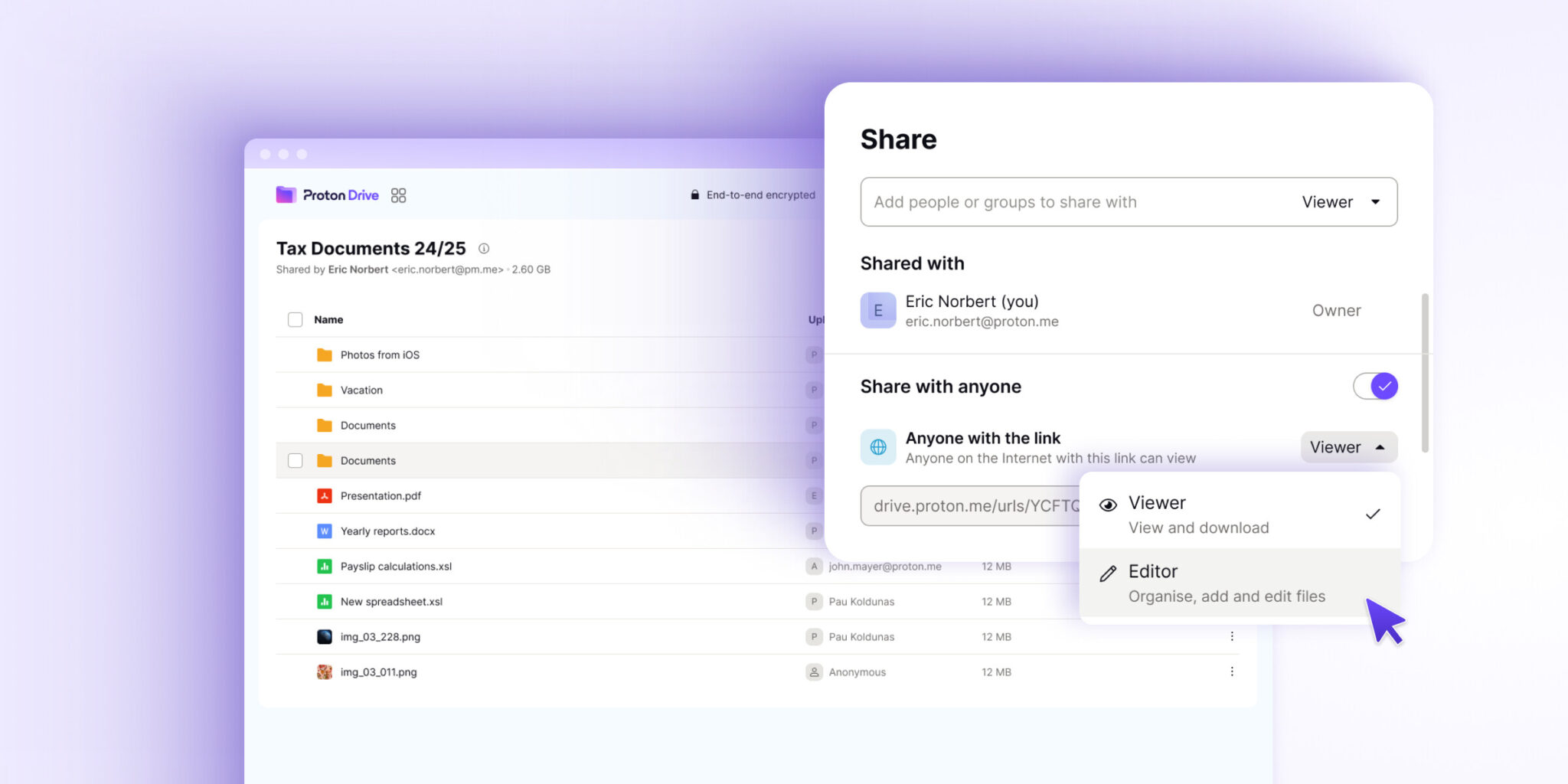Click the Presentation.pdf file icon

[x=325, y=496]
